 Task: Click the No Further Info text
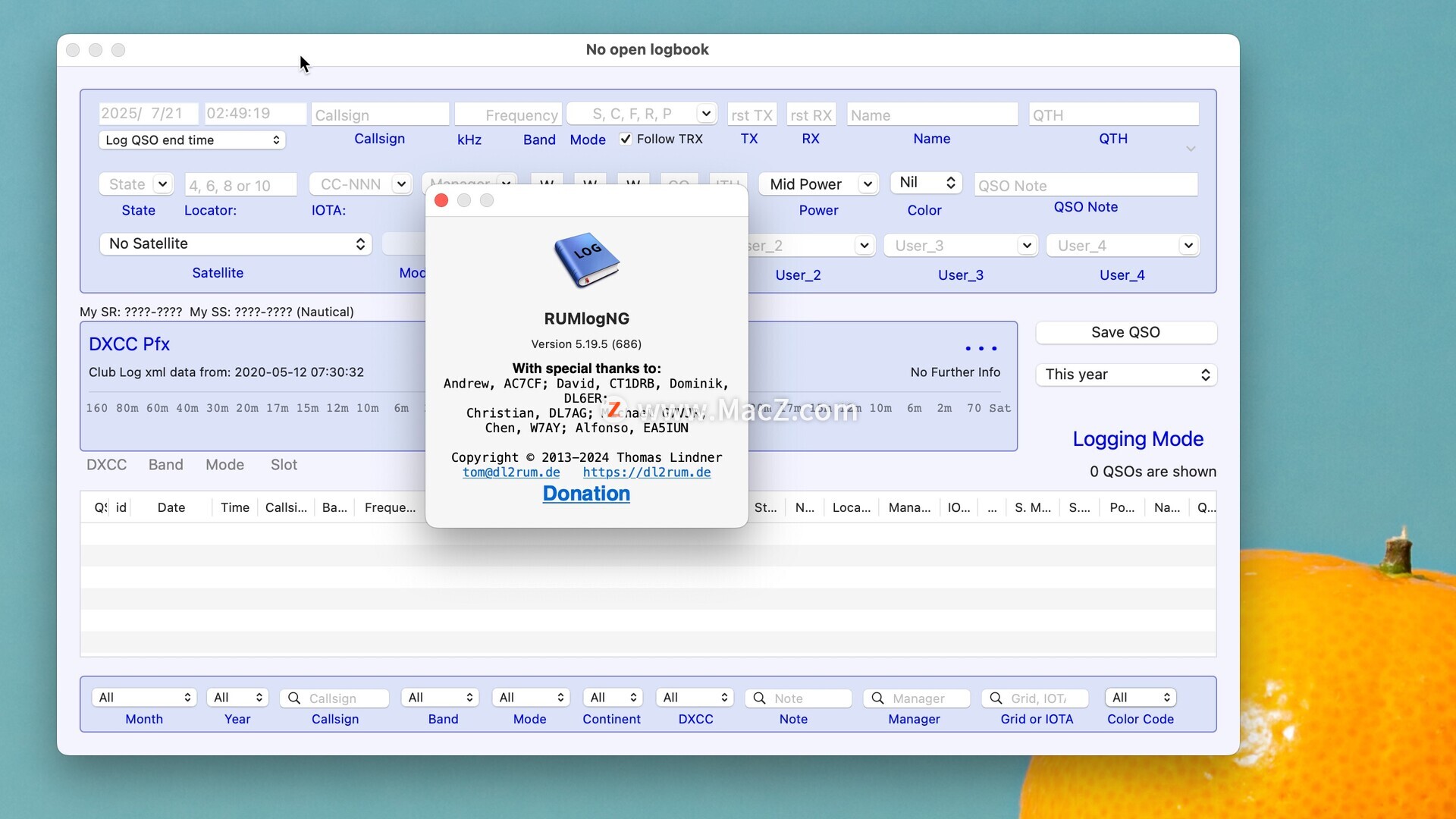pyautogui.click(x=955, y=372)
